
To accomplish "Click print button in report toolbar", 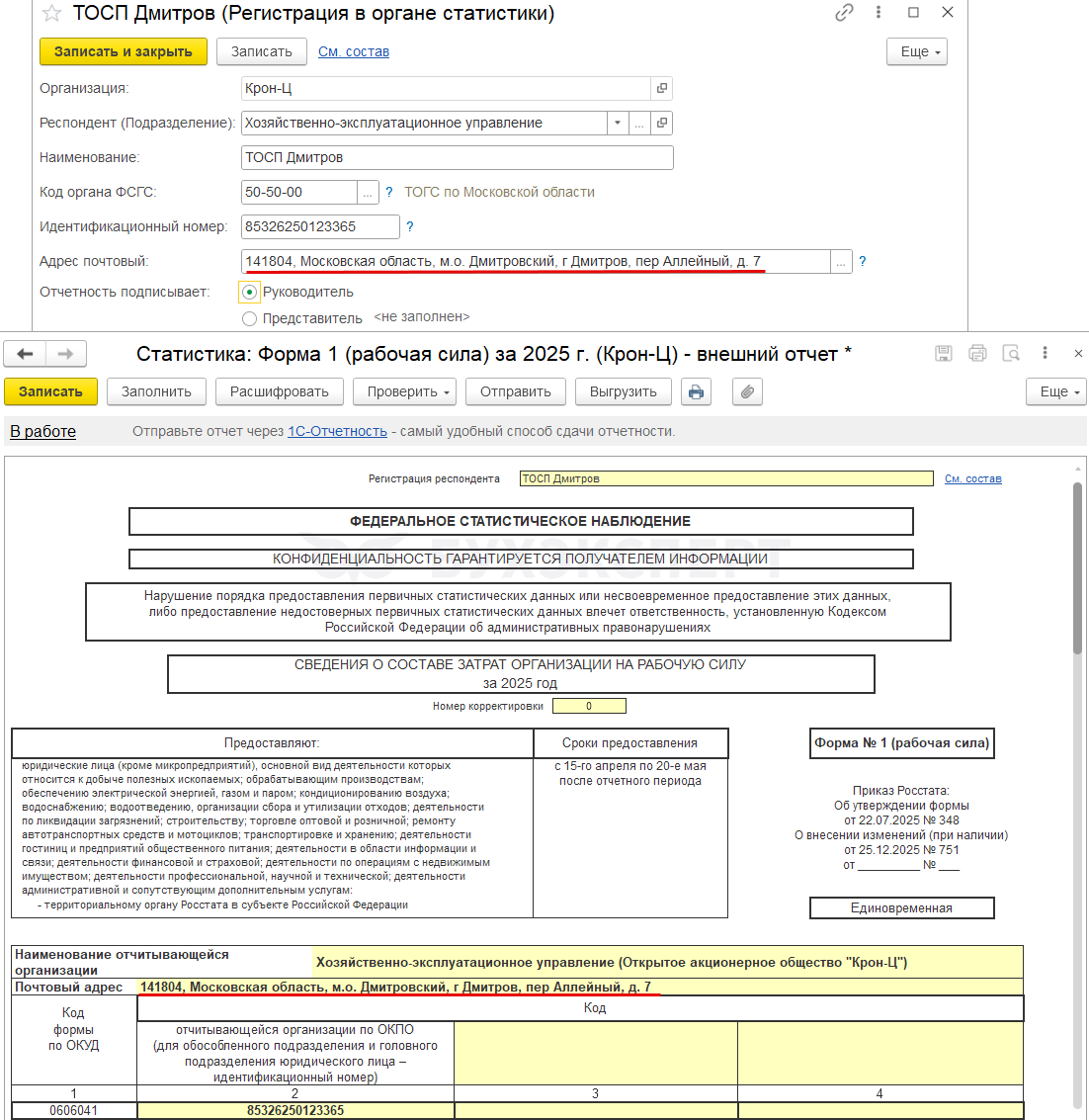I will [x=697, y=391].
